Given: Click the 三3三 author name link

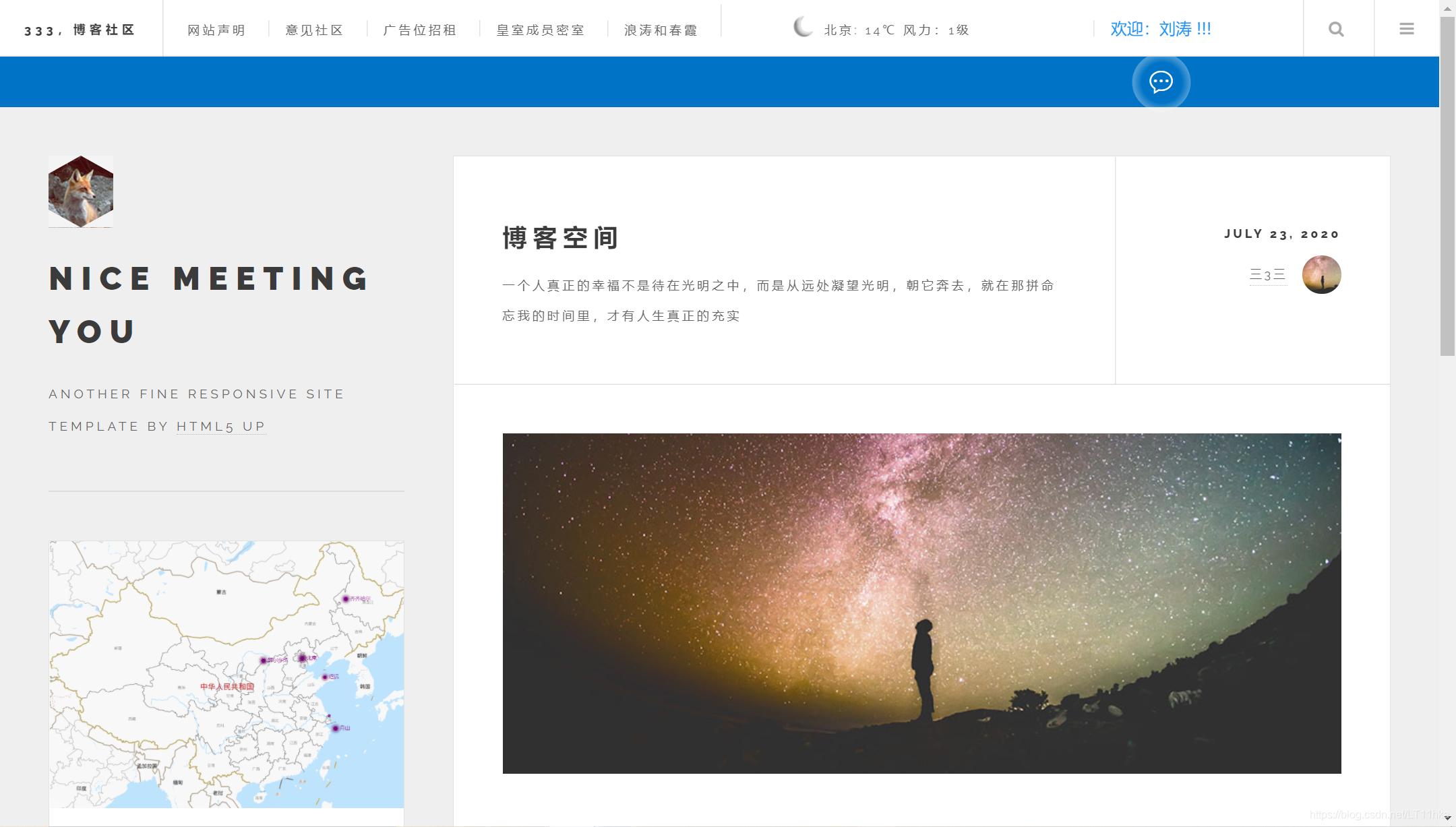Looking at the screenshot, I should (x=1268, y=275).
